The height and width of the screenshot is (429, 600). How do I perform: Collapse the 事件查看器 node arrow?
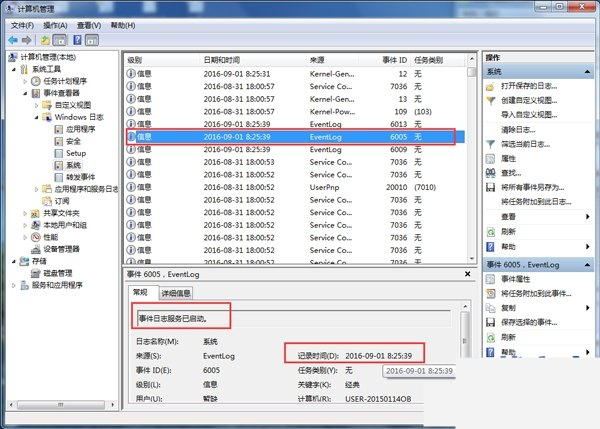[25, 93]
